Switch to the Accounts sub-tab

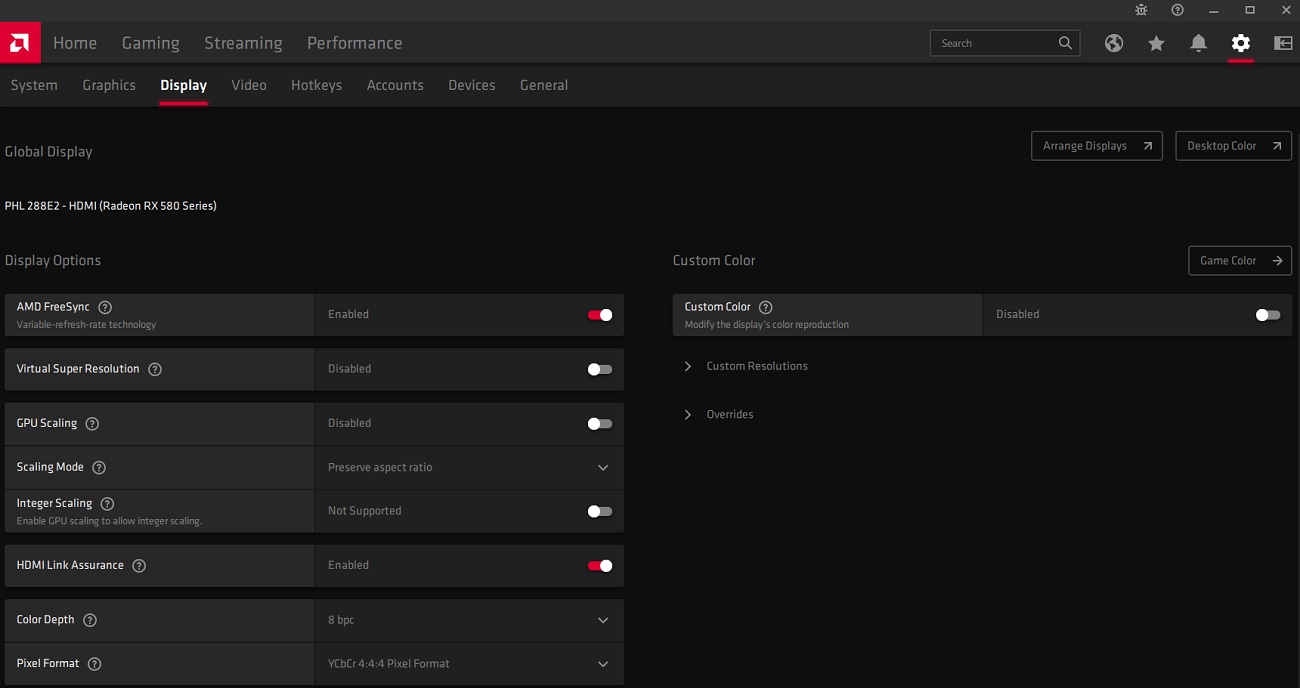[395, 85]
